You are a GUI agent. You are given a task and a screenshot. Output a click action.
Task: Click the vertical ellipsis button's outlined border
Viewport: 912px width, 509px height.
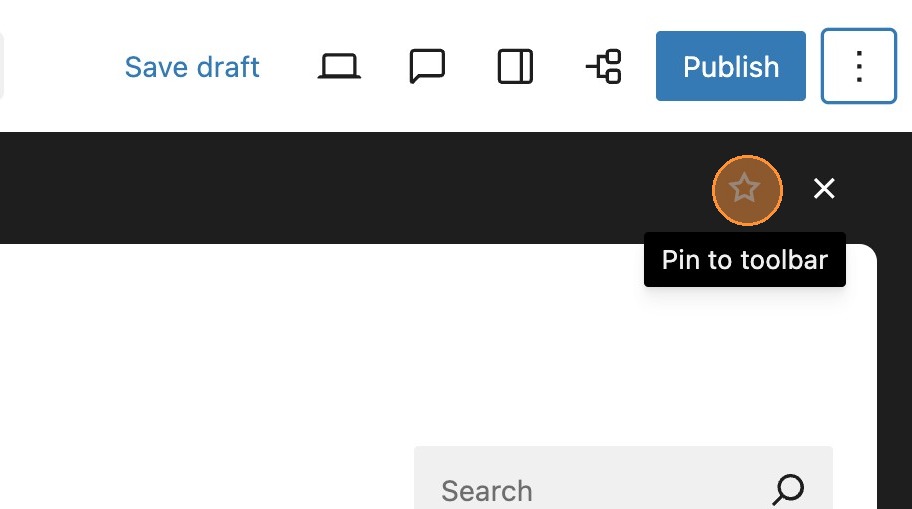(x=824, y=67)
